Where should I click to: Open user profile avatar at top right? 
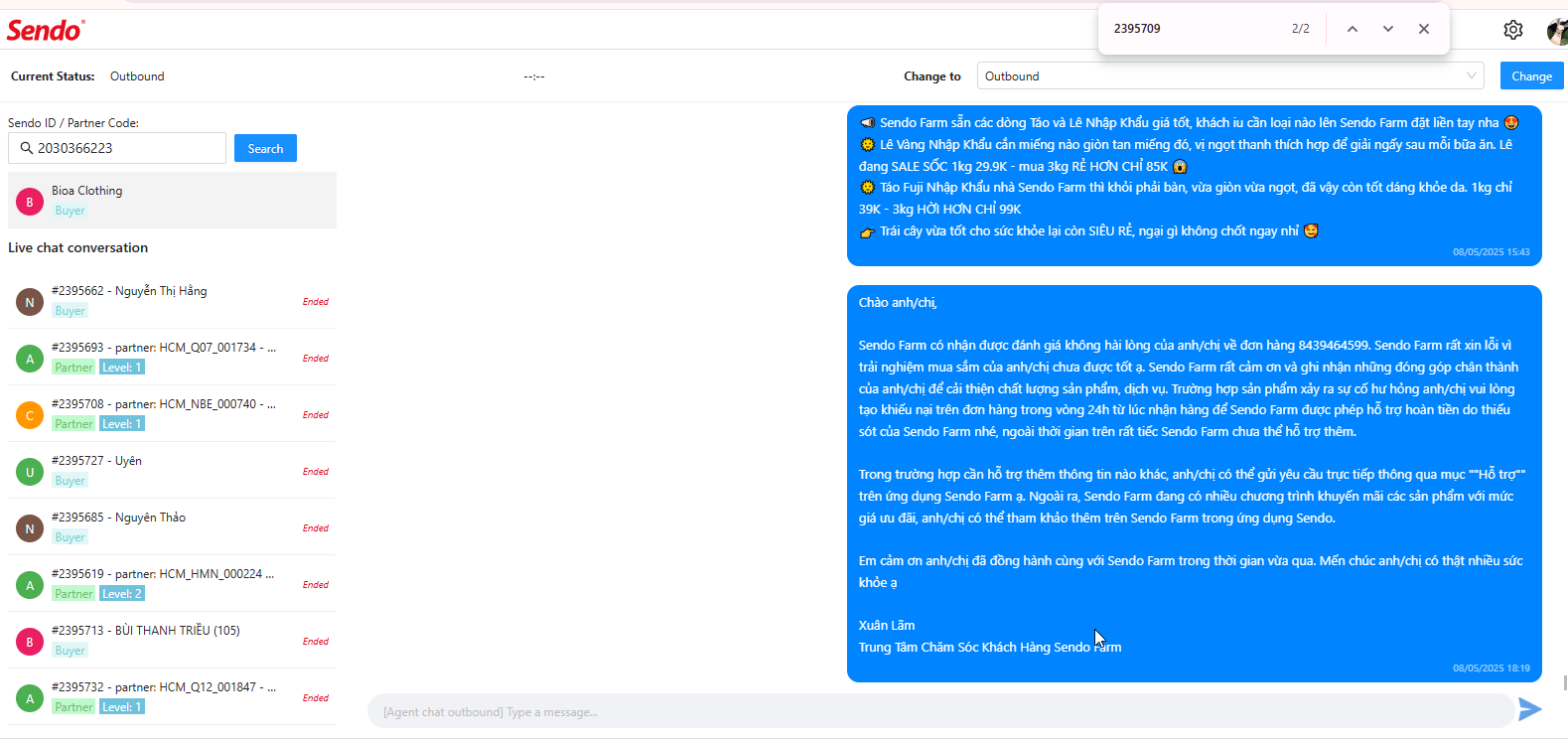[1558, 31]
